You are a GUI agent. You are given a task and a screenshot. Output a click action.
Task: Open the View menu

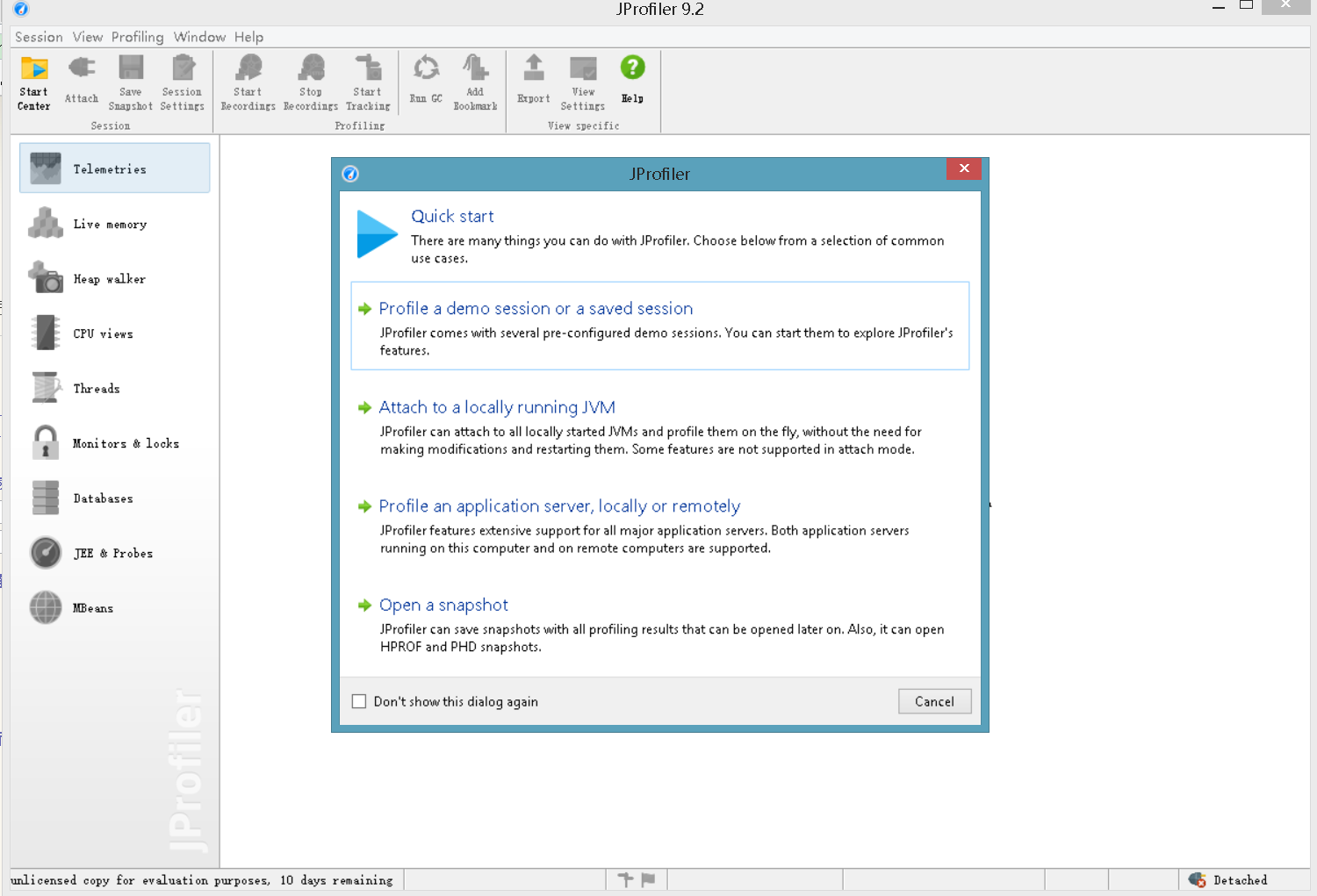pyautogui.click(x=88, y=37)
